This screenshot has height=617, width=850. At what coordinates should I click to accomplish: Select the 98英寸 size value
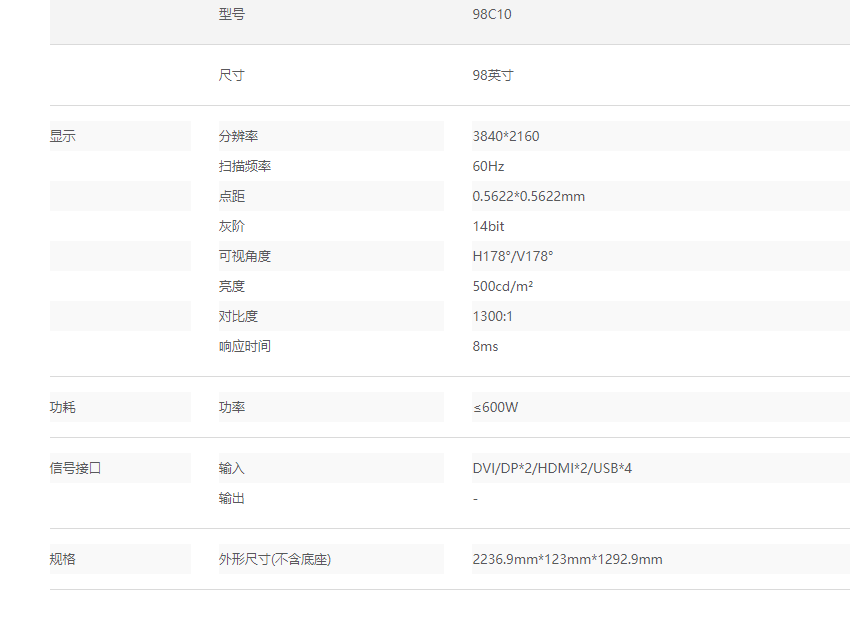(x=493, y=76)
